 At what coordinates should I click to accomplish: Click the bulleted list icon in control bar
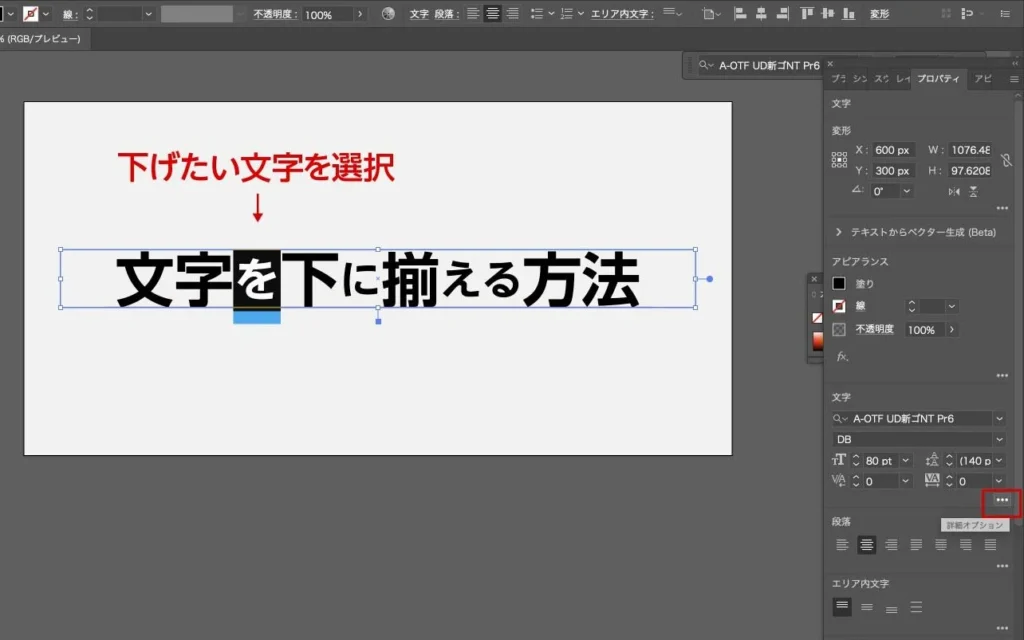click(x=539, y=14)
